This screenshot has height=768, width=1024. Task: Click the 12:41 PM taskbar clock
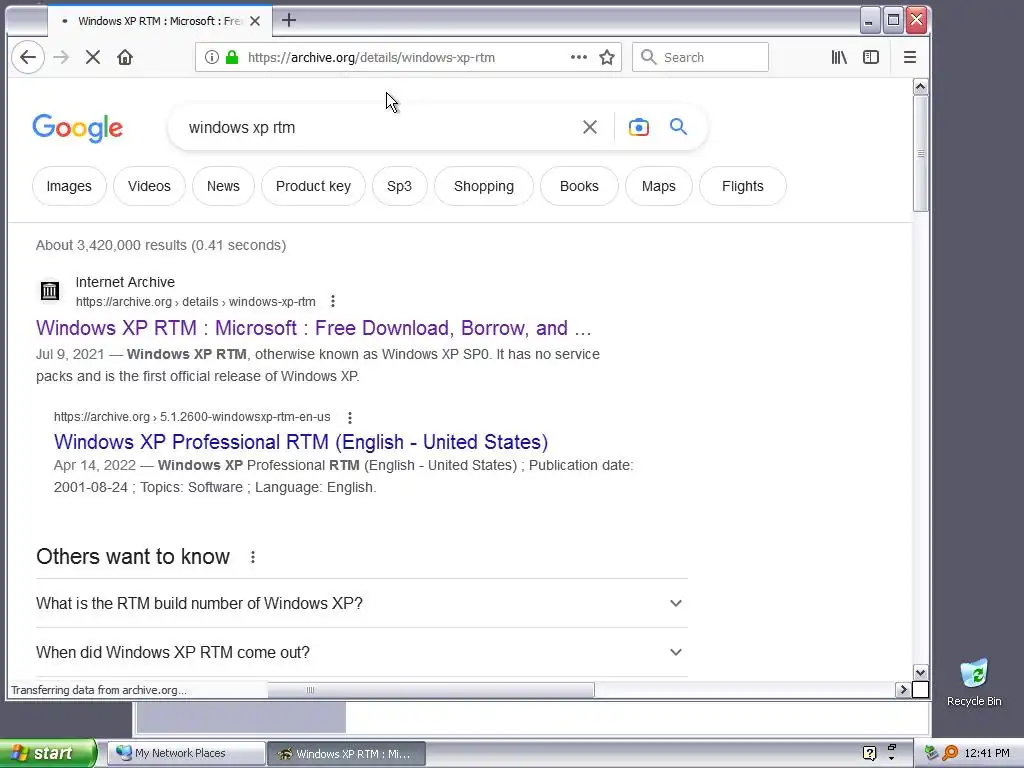(x=987, y=753)
